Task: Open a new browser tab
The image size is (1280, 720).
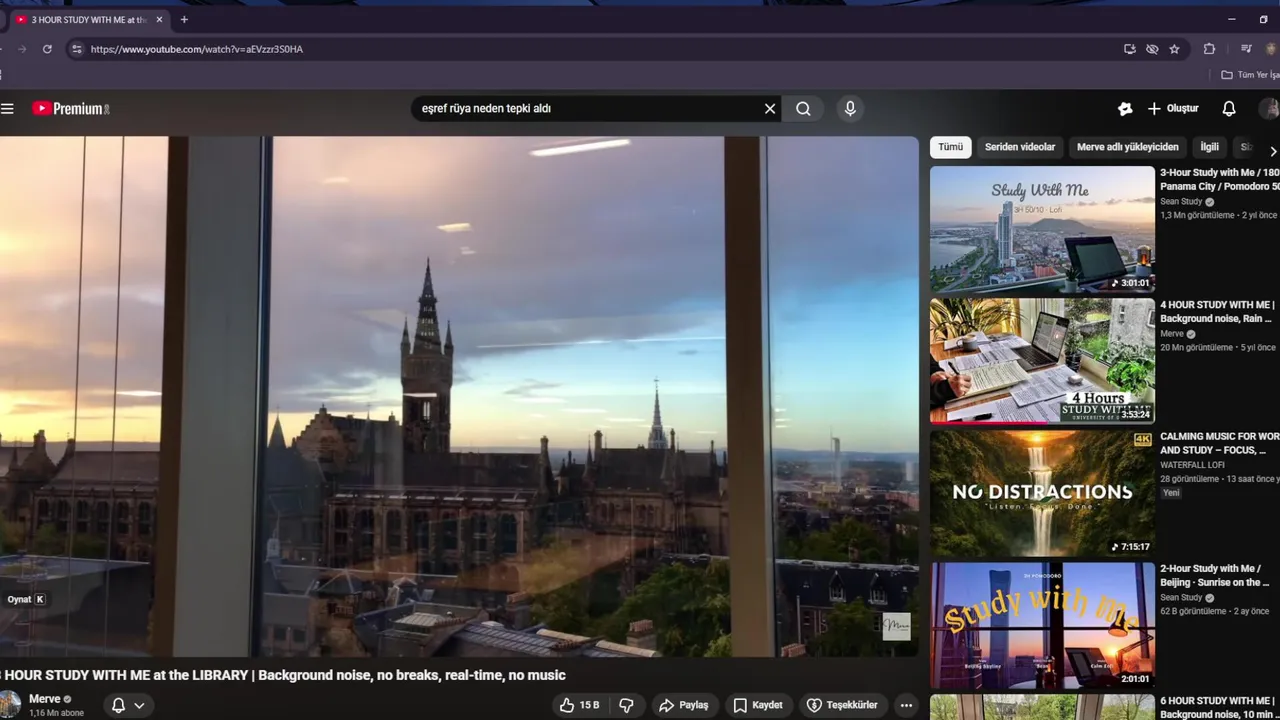Action: tap(184, 19)
